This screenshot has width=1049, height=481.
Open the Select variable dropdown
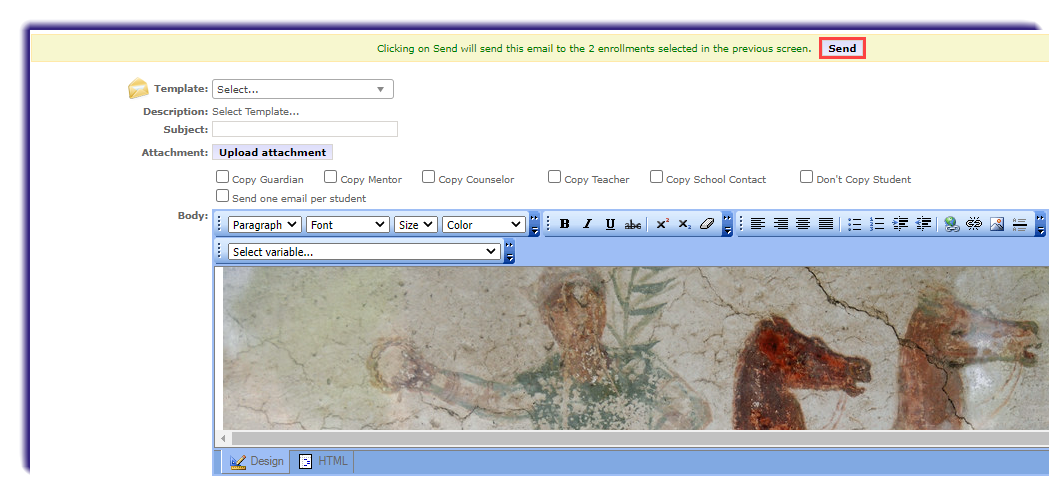pyautogui.click(x=365, y=252)
